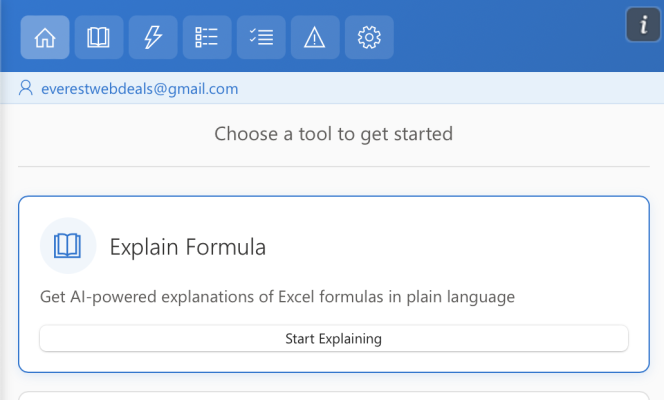Click the Explain Formula card description text
Viewport: 664px width, 400px height.
click(277, 297)
